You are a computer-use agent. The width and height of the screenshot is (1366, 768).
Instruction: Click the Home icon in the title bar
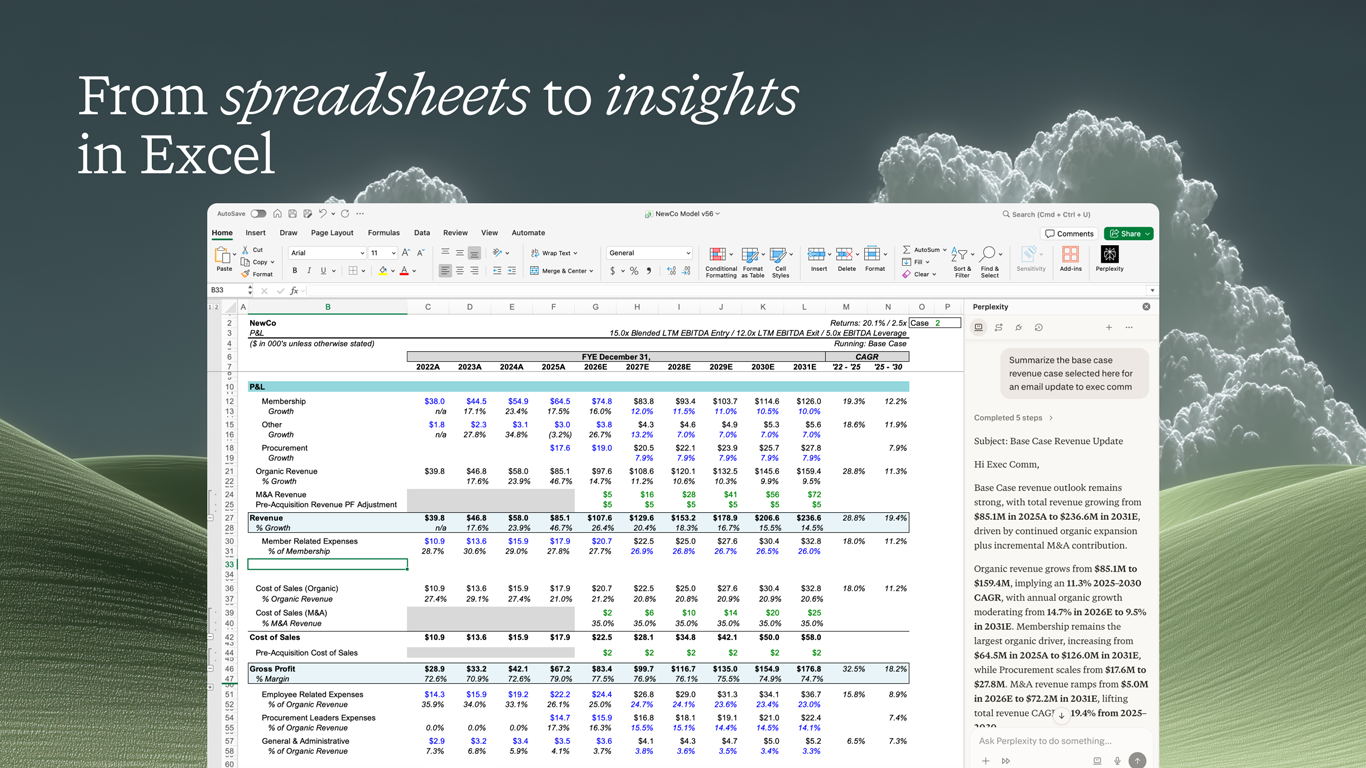(x=277, y=214)
